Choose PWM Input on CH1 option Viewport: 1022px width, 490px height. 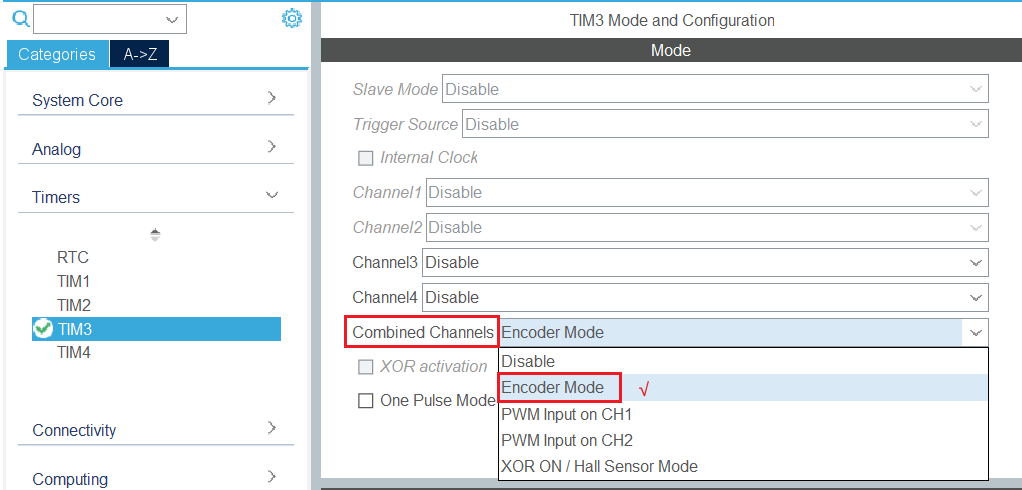567,414
